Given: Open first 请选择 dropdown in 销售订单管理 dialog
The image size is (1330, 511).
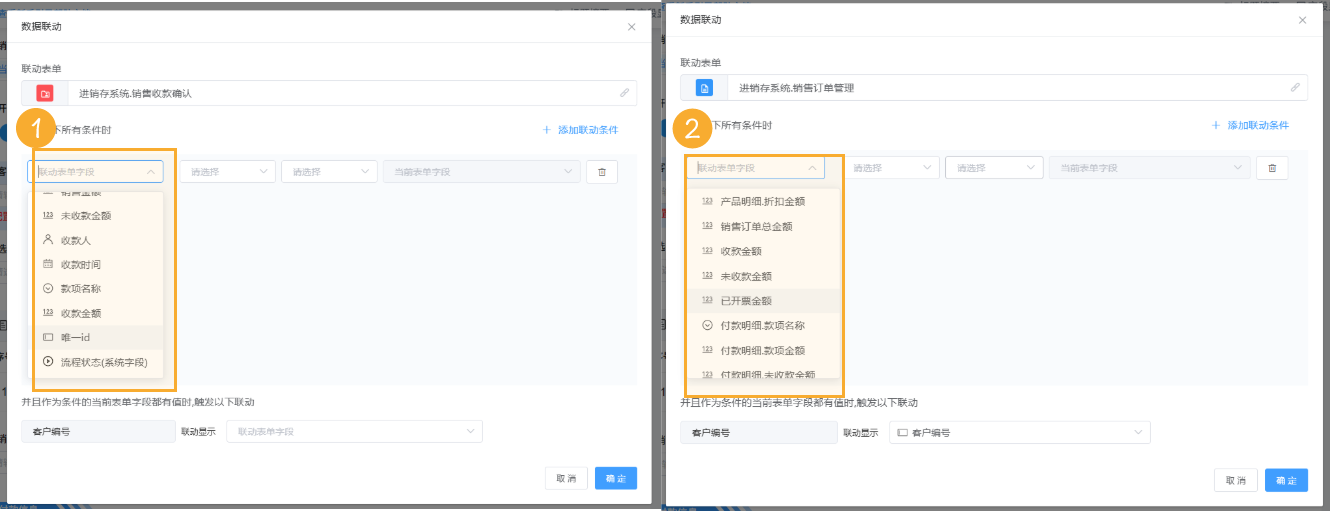Looking at the screenshot, I should (x=890, y=168).
